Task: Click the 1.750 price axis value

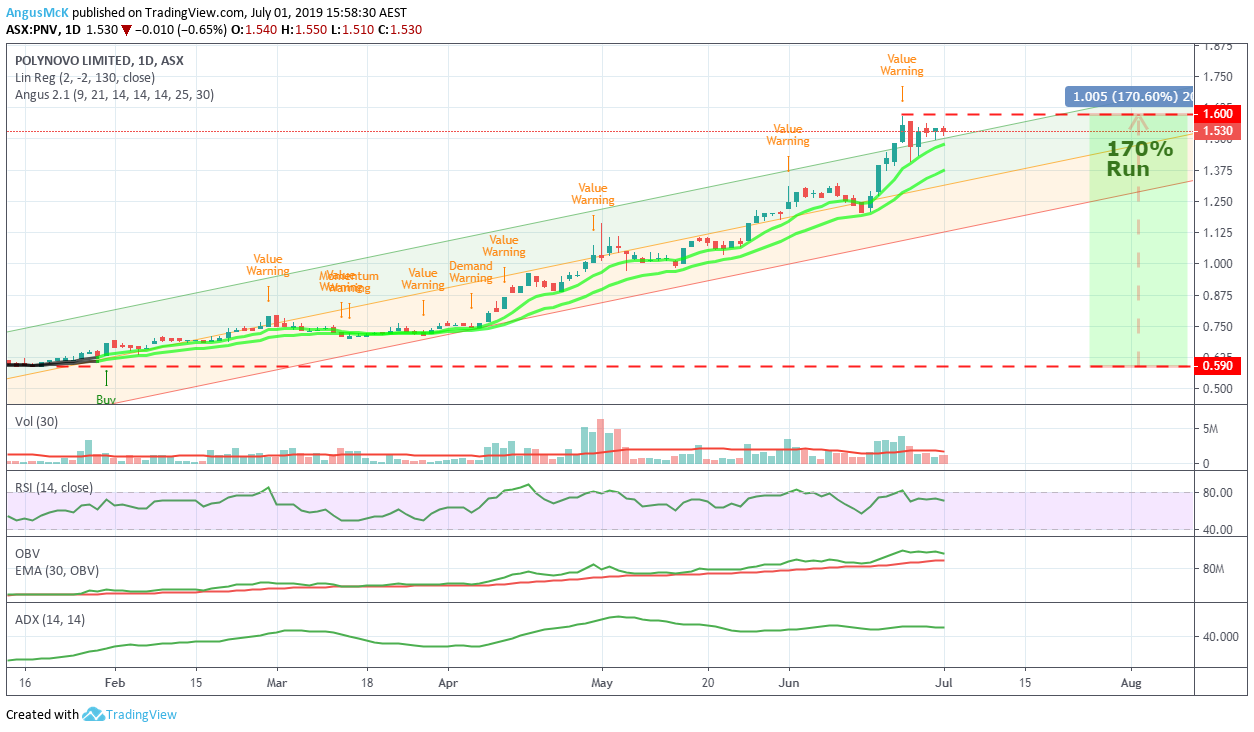Action: click(1217, 77)
